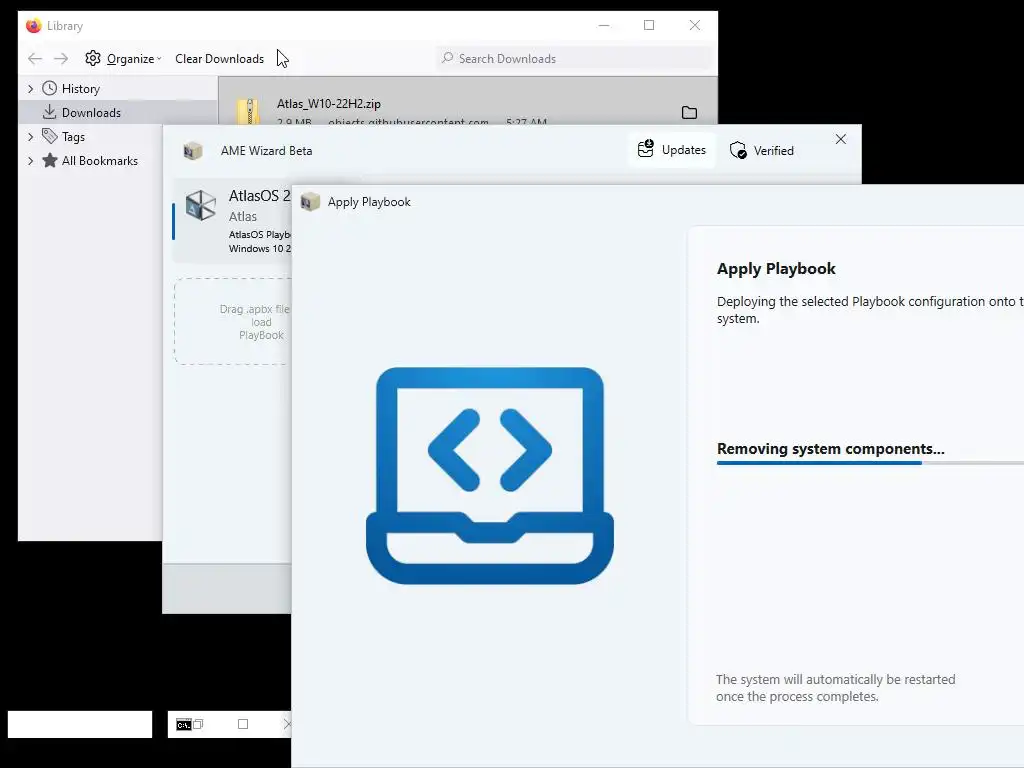Click the Firefox icon in Library titlebar

point(33,25)
